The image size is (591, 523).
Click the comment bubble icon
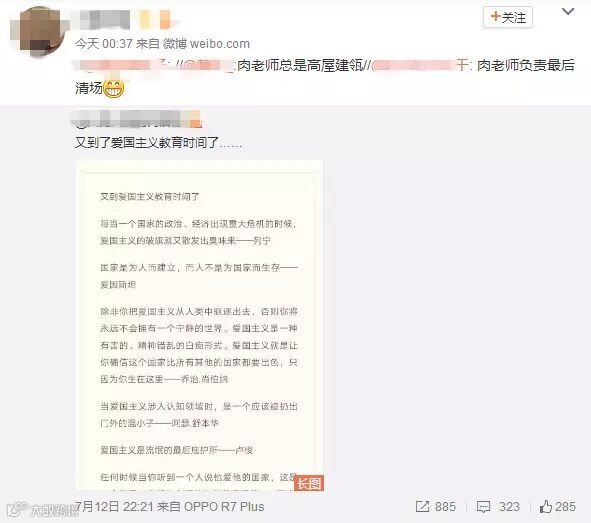[x=483, y=507]
